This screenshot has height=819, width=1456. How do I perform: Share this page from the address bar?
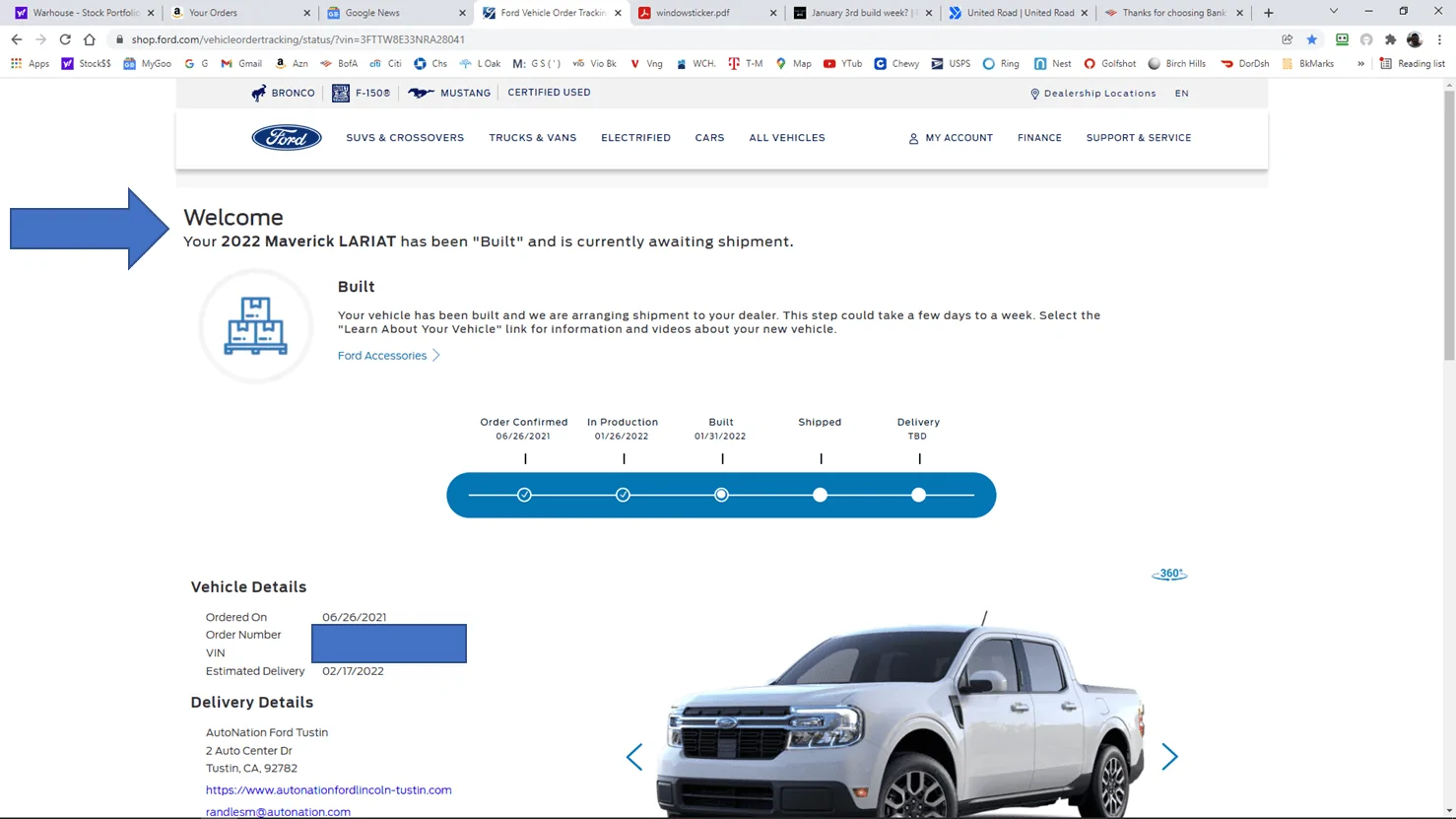tap(1288, 39)
